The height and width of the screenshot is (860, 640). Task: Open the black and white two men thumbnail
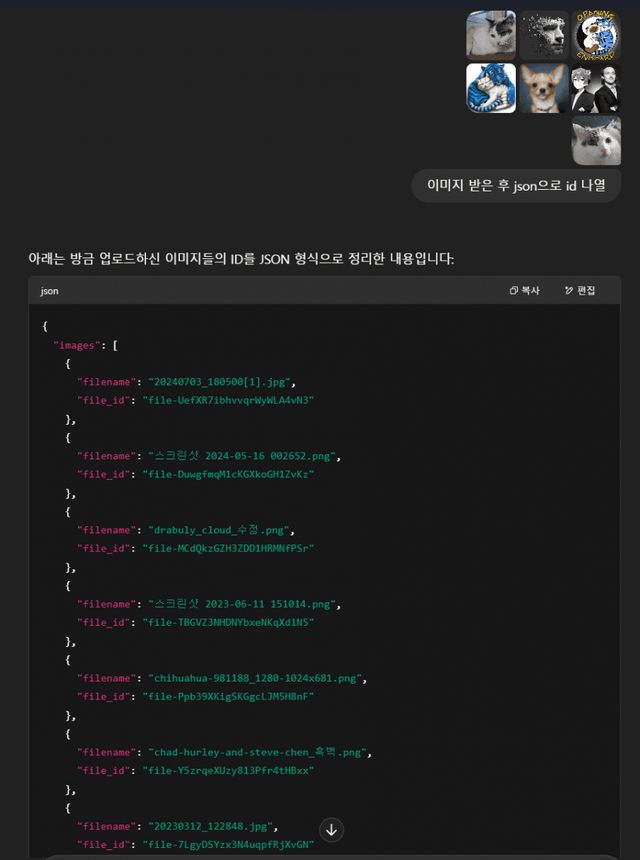(596, 88)
